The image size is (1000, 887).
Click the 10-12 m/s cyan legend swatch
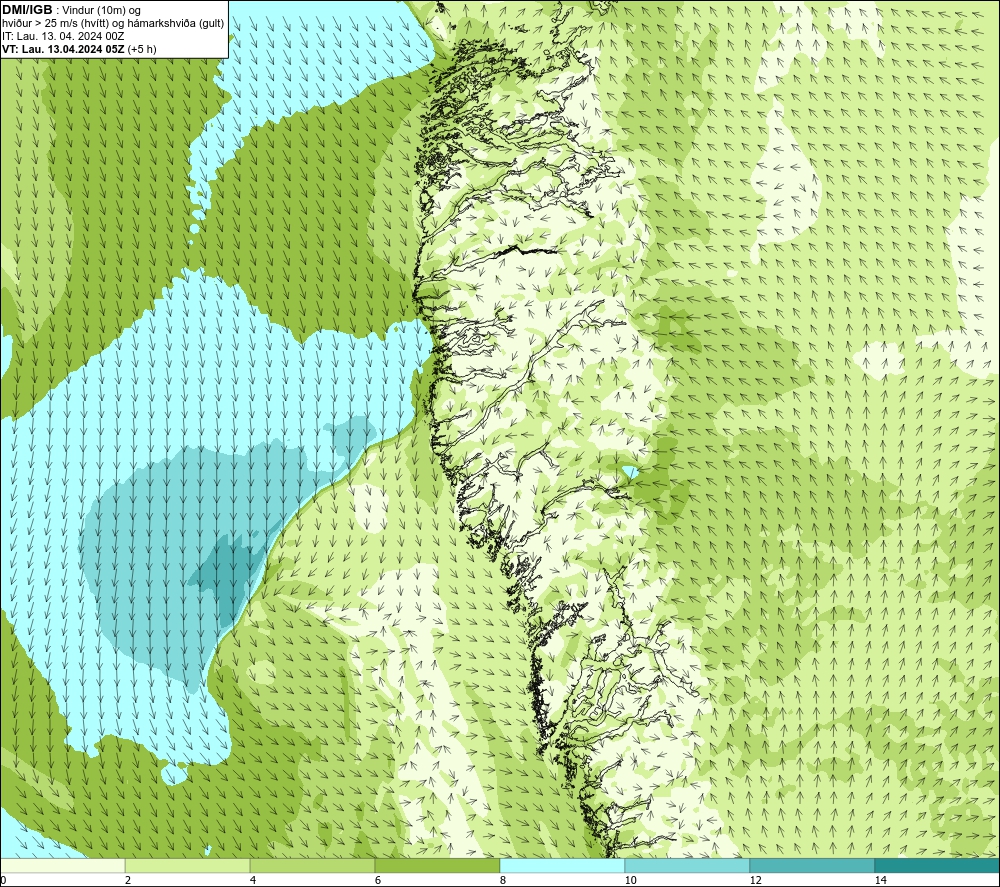687,865
